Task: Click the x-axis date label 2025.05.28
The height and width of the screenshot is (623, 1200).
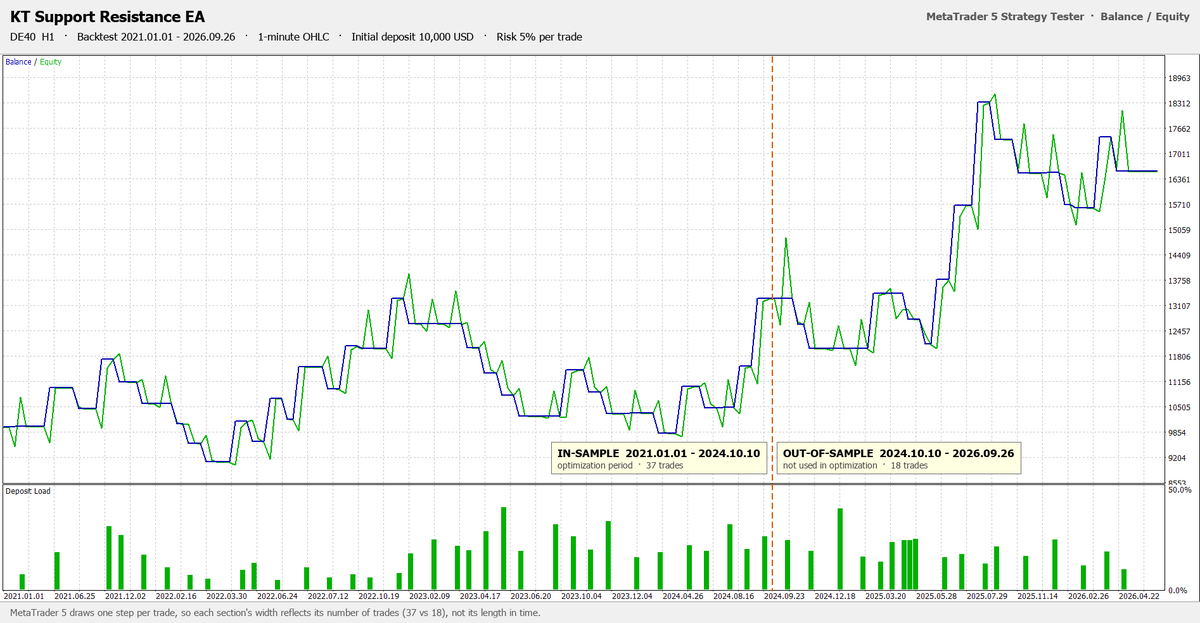Action: pos(936,596)
